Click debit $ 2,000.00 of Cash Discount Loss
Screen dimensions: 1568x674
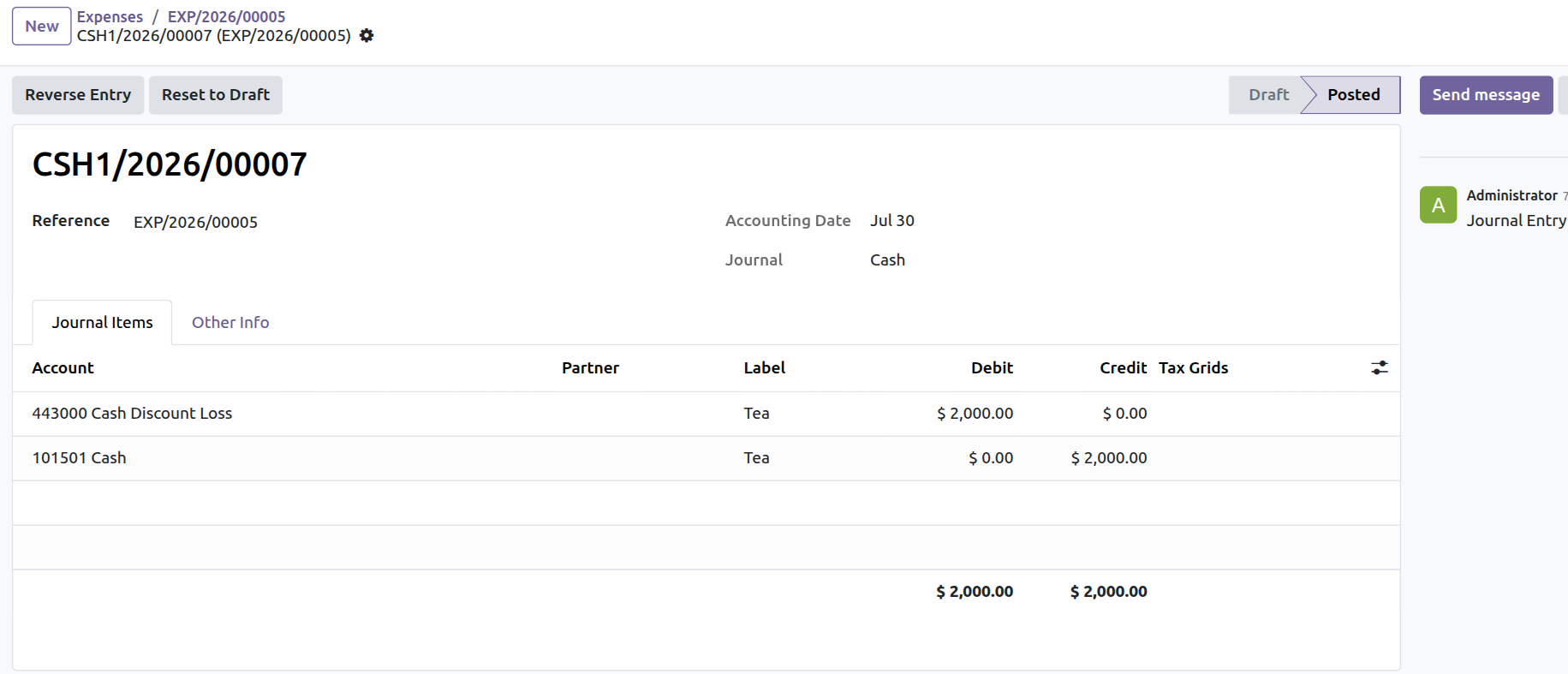pyautogui.click(x=975, y=414)
